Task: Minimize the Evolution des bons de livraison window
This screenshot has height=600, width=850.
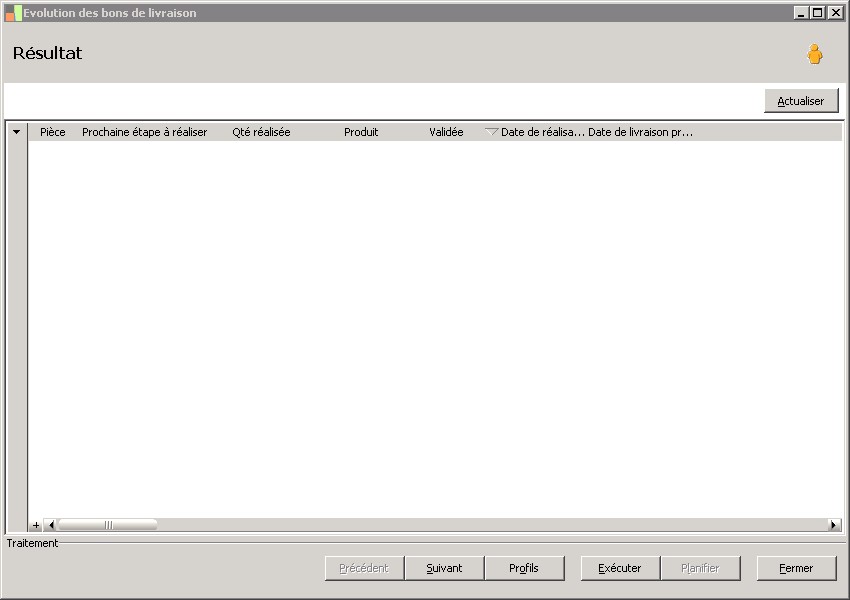Action: coord(801,12)
